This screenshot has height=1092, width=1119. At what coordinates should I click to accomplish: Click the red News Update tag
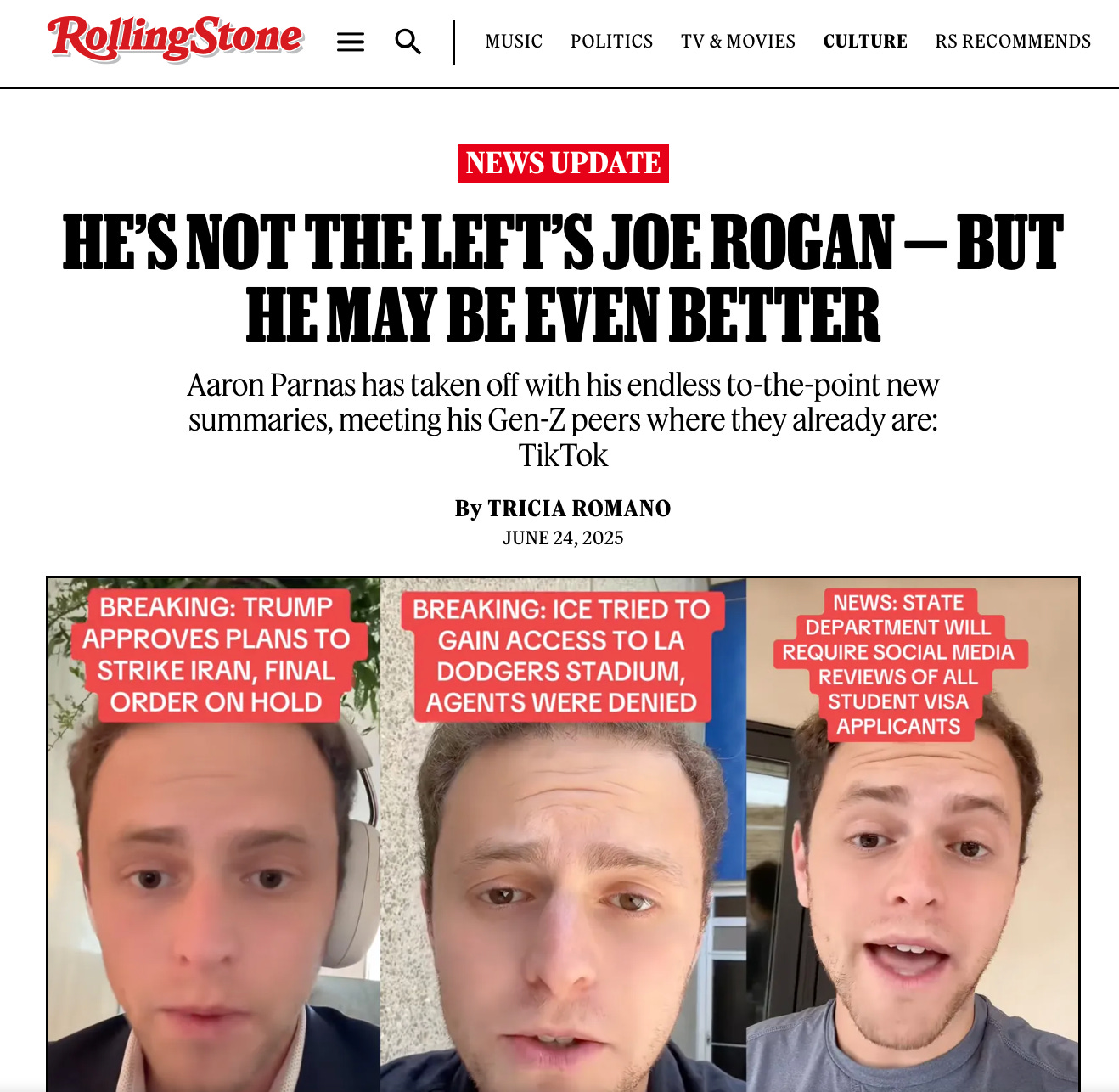click(563, 163)
